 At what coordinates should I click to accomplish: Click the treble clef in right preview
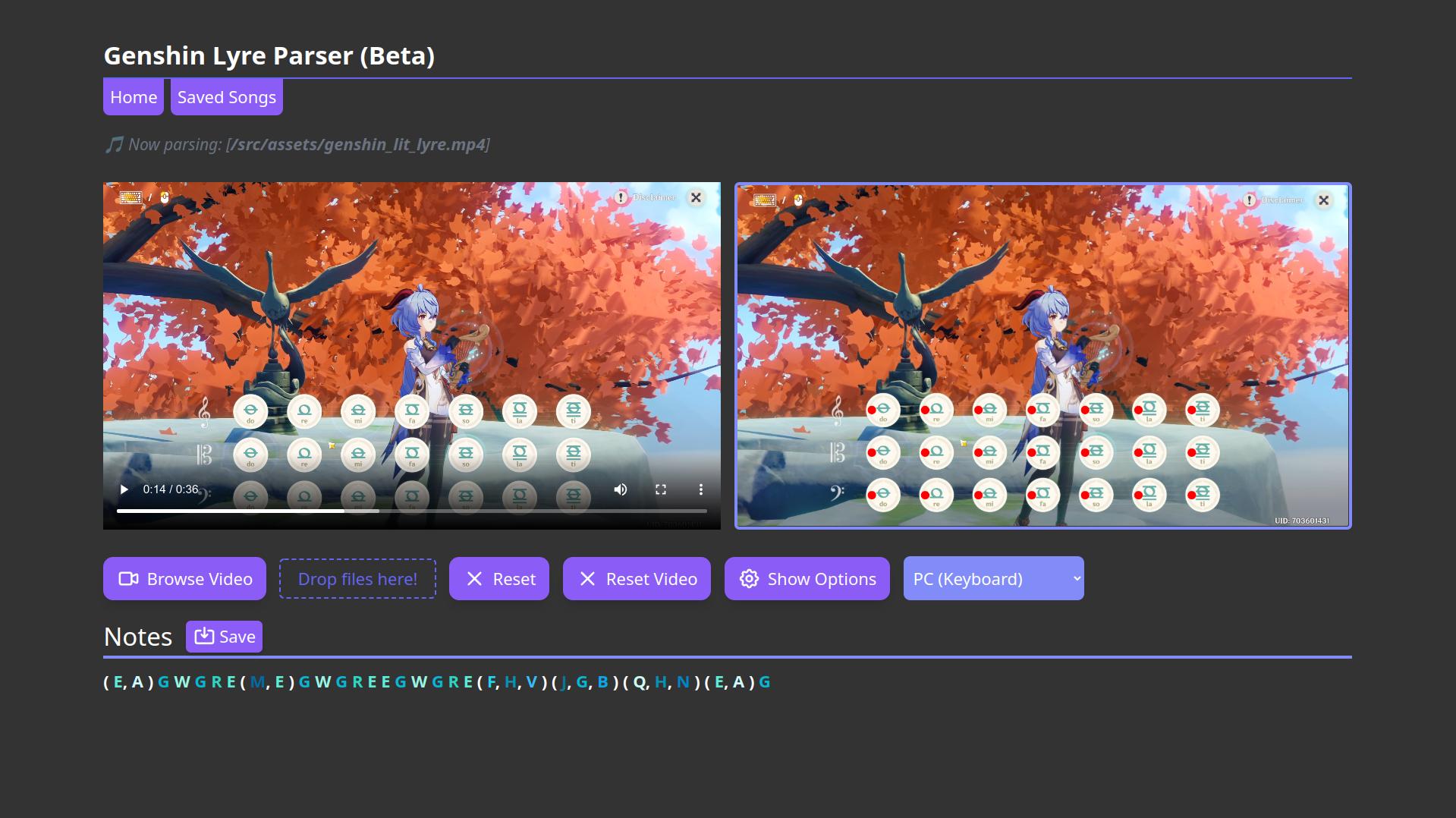click(837, 411)
